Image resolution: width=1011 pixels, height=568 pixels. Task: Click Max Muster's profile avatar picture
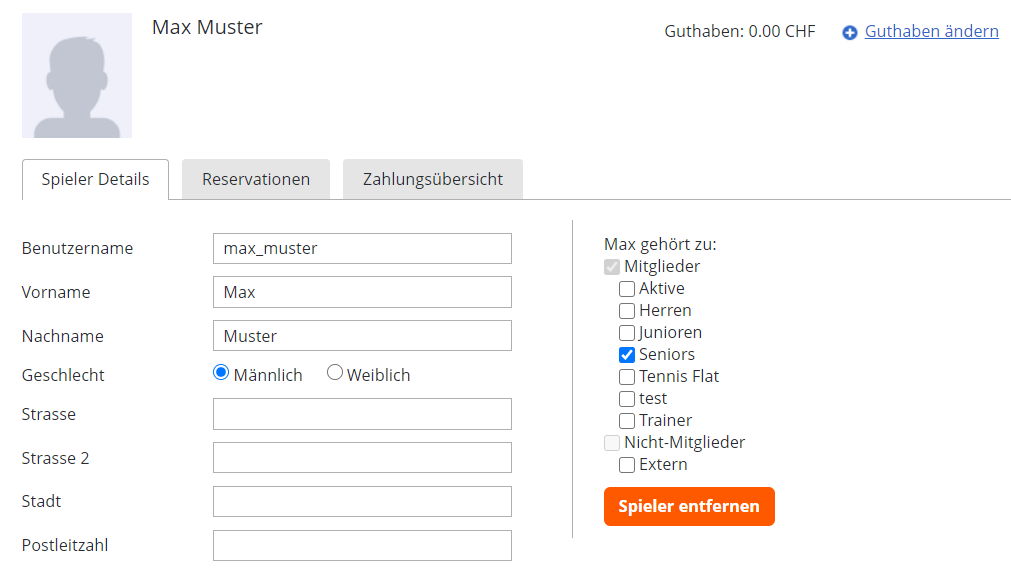point(77,75)
